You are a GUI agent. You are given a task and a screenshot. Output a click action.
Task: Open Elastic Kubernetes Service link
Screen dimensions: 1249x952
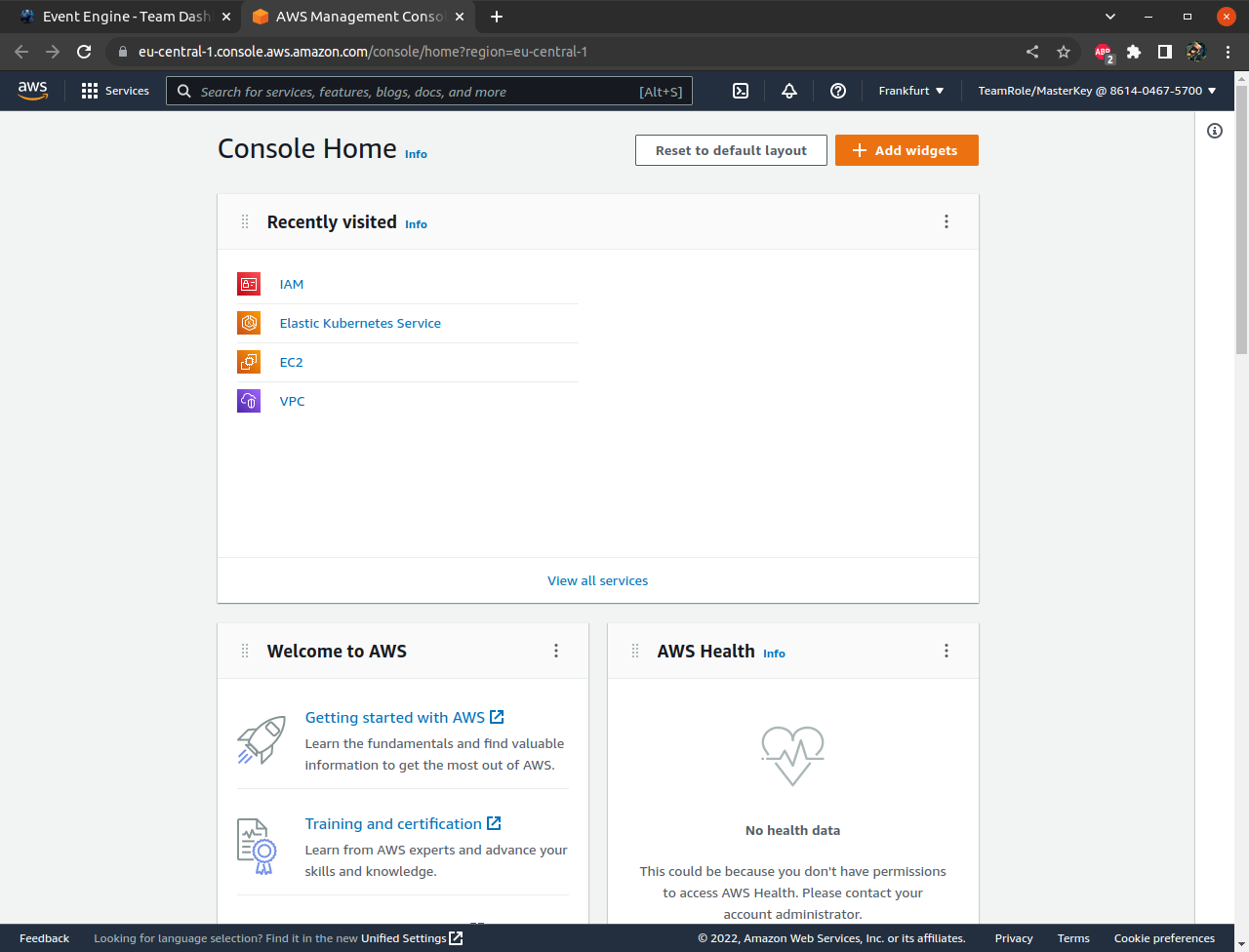click(360, 323)
